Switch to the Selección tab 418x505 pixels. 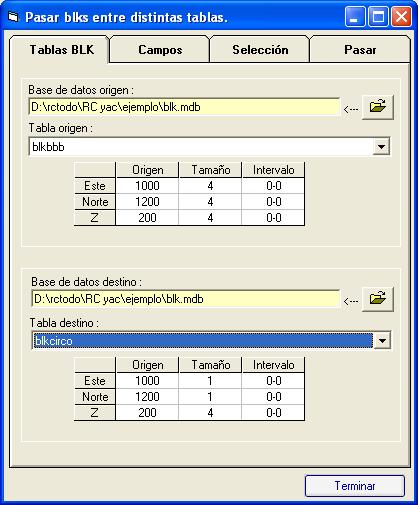260,50
